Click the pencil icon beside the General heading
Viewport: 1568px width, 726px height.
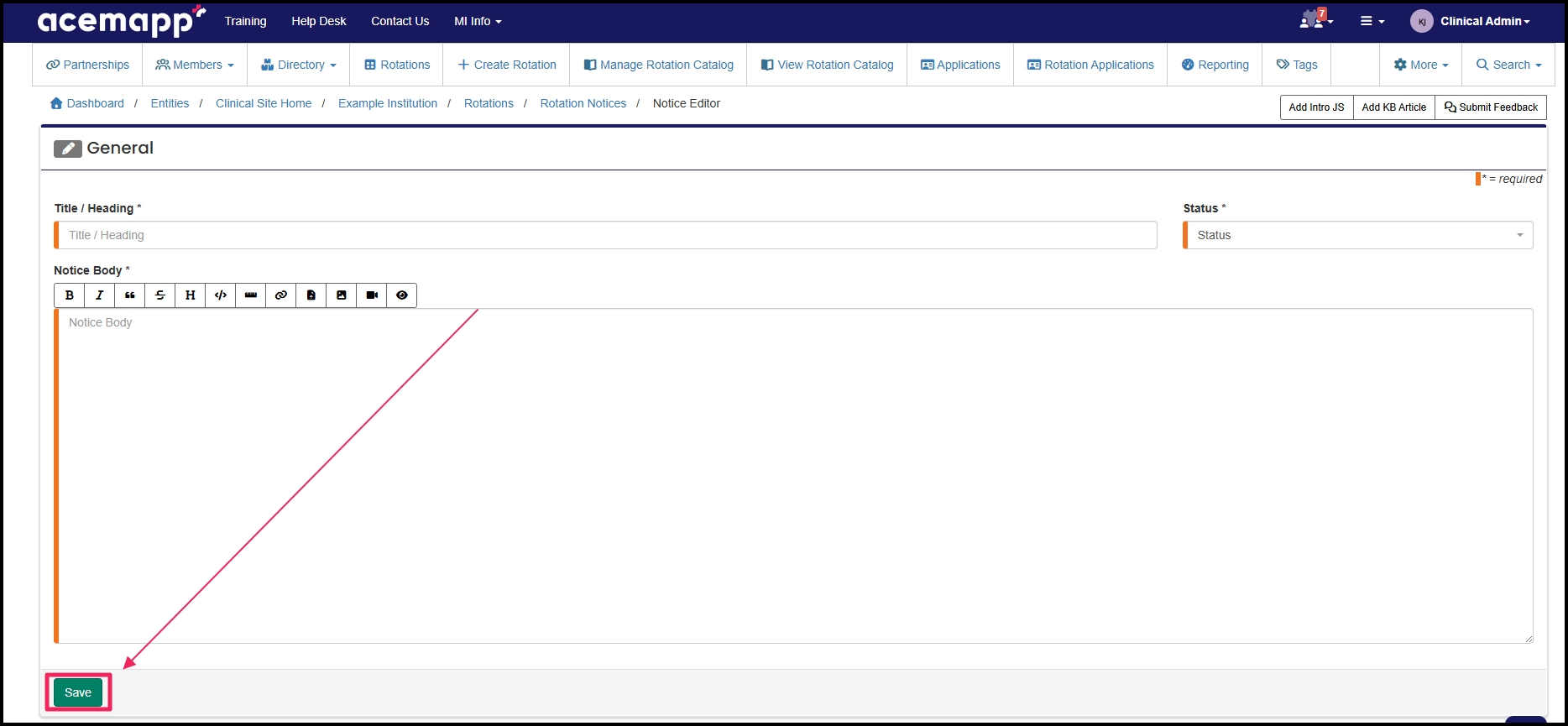(68, 149)
